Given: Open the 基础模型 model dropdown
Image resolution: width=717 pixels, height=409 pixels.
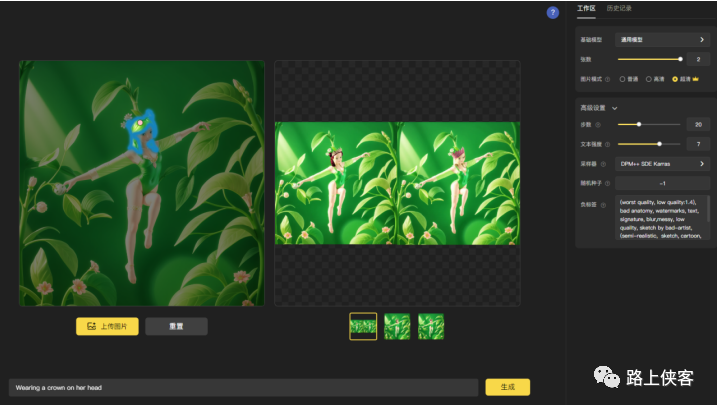Looking at the screenshot, I should click(662, 40).
